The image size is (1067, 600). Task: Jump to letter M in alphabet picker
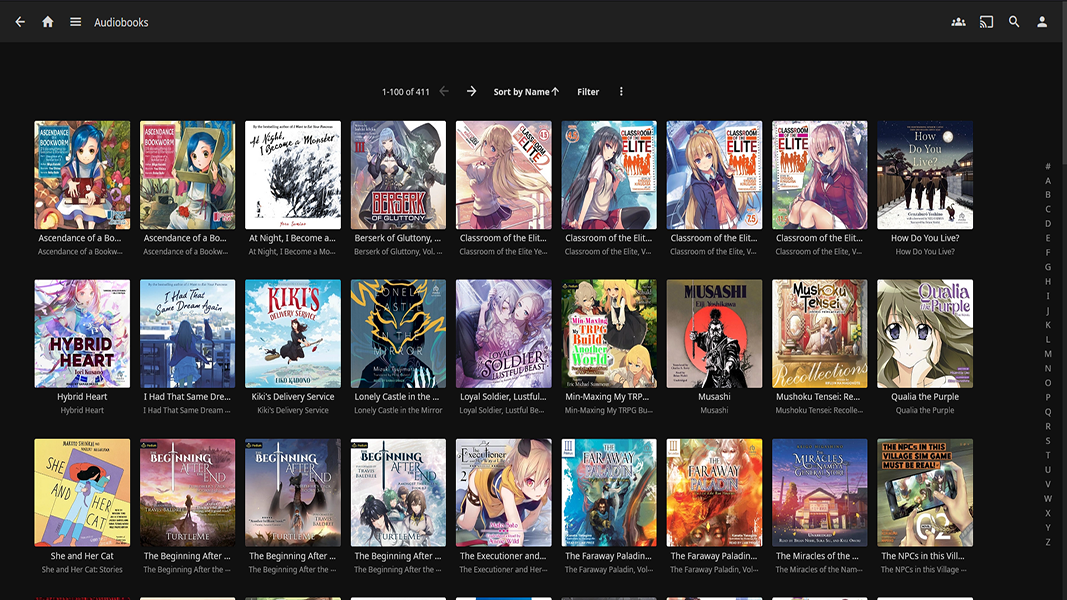click(1048, 354)
